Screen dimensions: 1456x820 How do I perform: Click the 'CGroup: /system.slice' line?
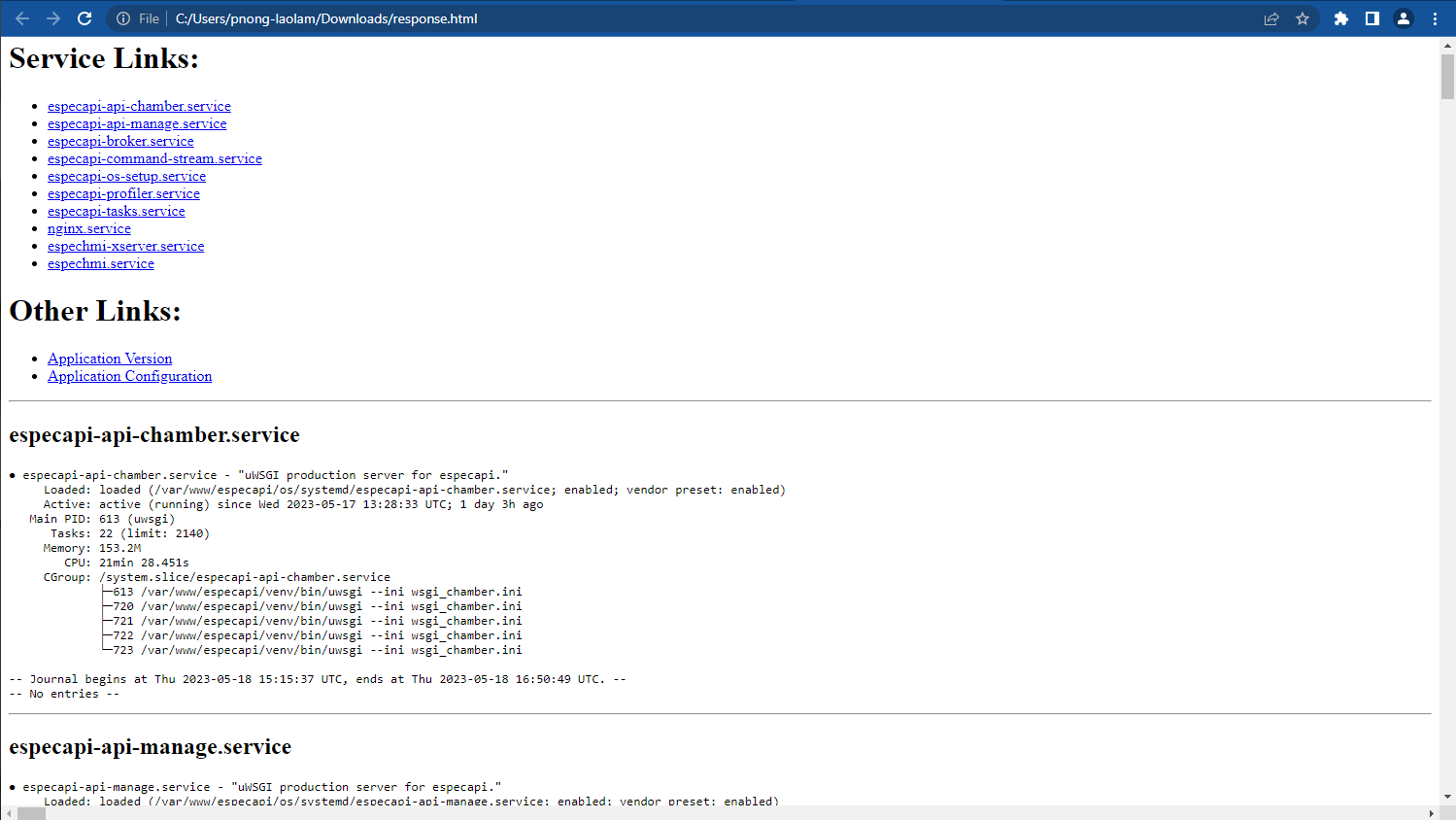[217, 577]
